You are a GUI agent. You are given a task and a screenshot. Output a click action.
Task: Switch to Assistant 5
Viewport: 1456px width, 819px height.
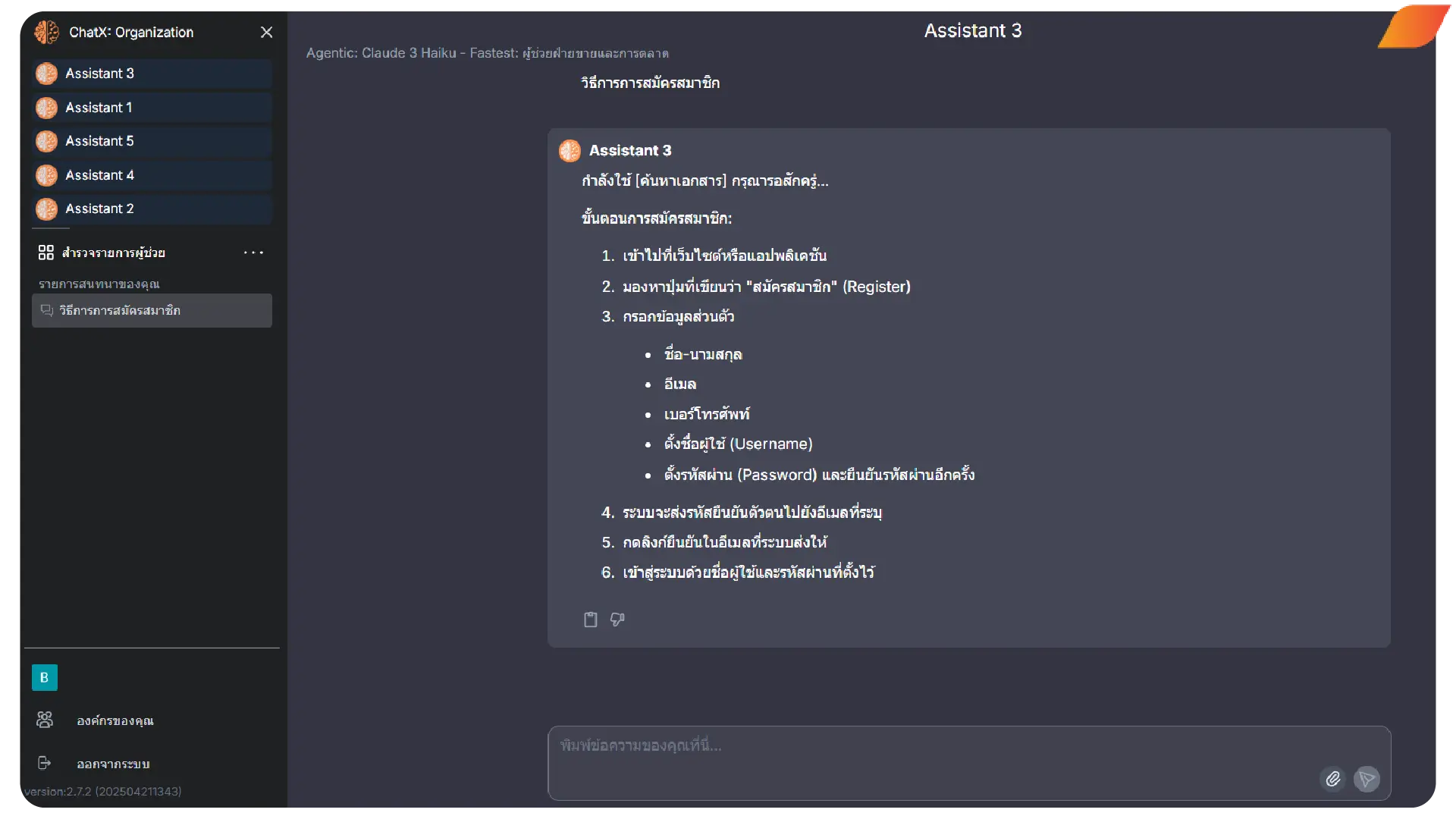coord(152,141)
